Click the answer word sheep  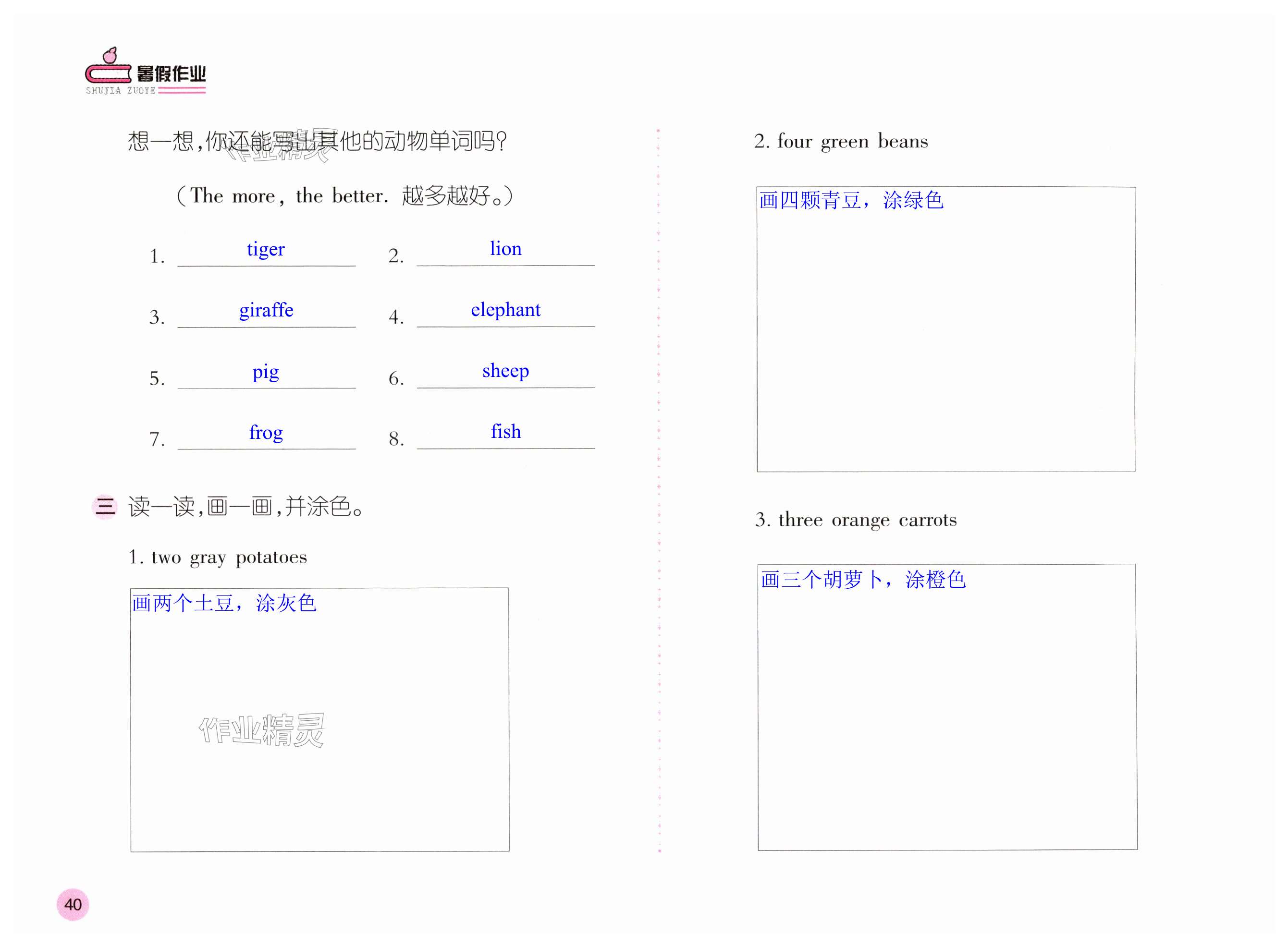[x=505, y=371]
